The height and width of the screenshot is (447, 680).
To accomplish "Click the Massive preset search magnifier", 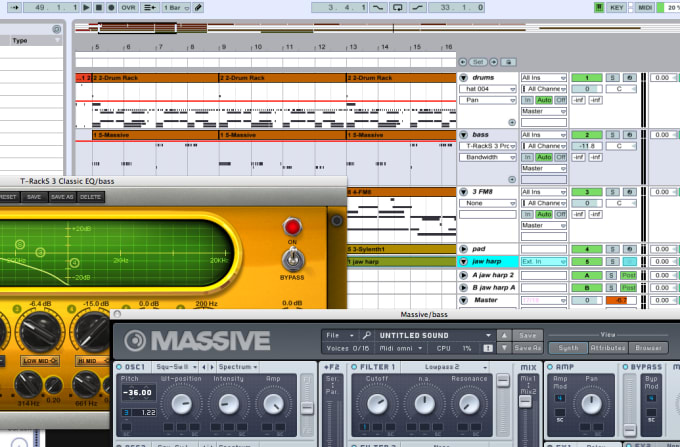I will [366, 335].
